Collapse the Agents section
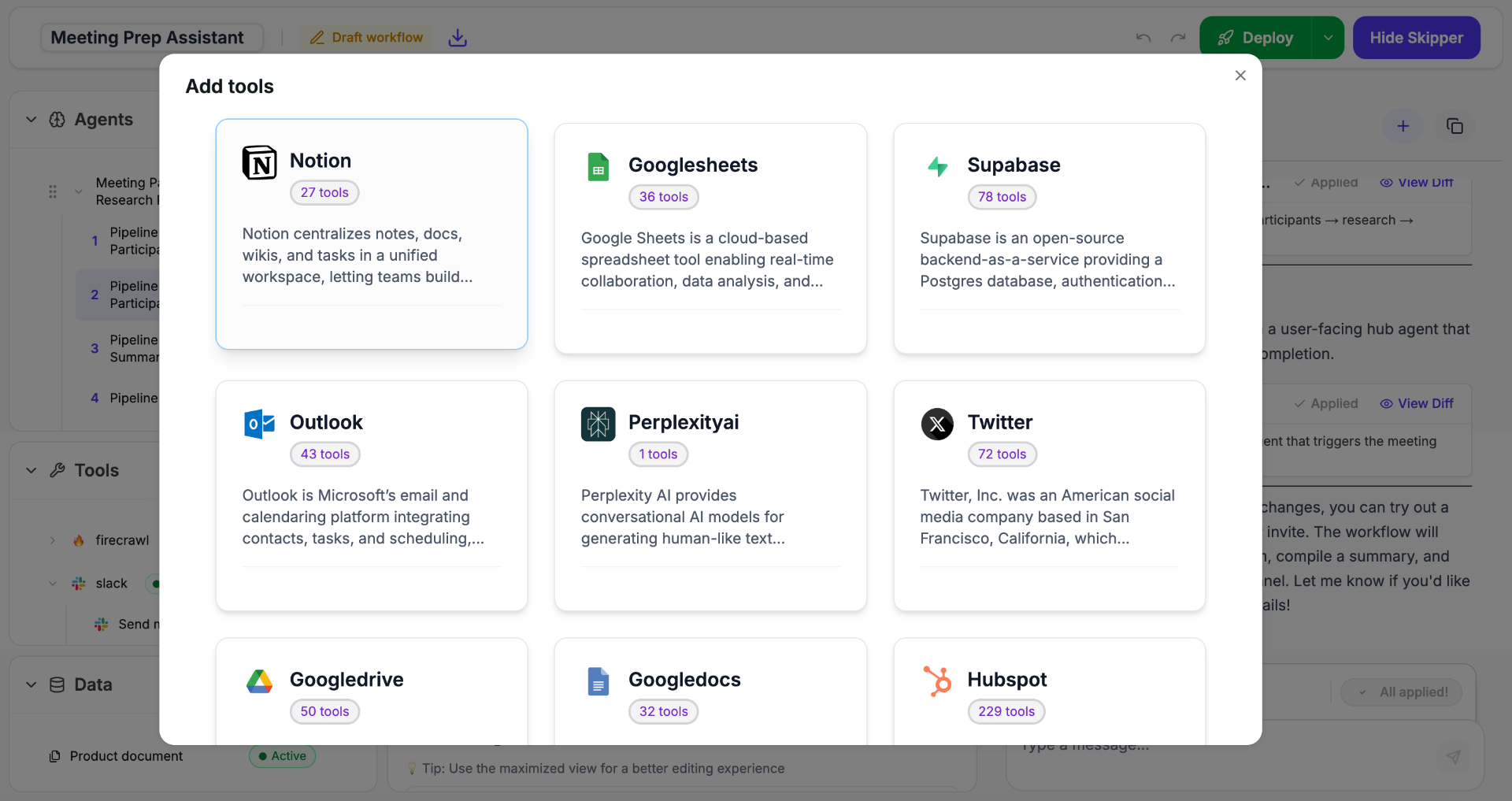 tap(31, 119)
